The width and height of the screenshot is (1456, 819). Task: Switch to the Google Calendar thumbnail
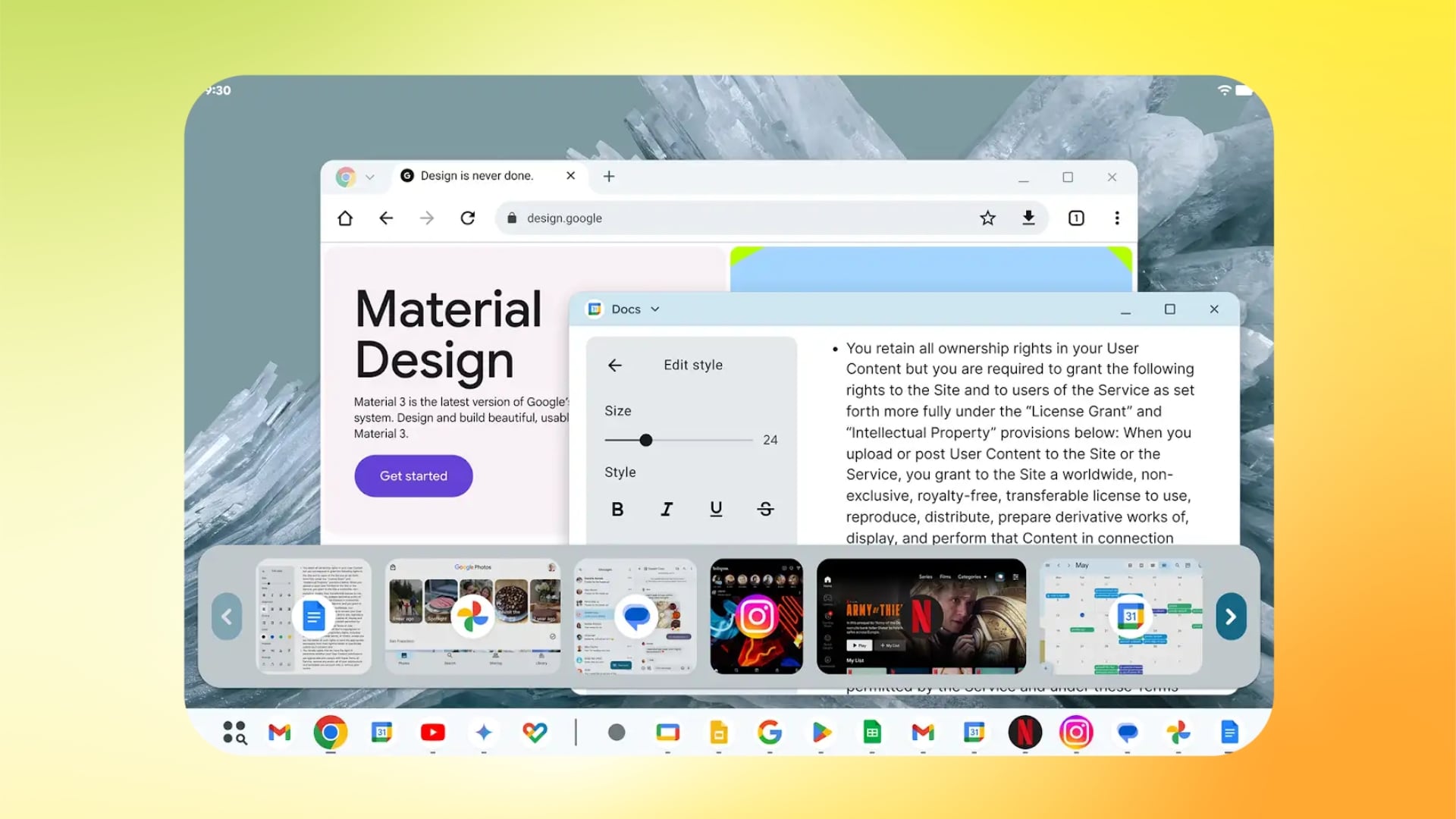(1121, 617)
